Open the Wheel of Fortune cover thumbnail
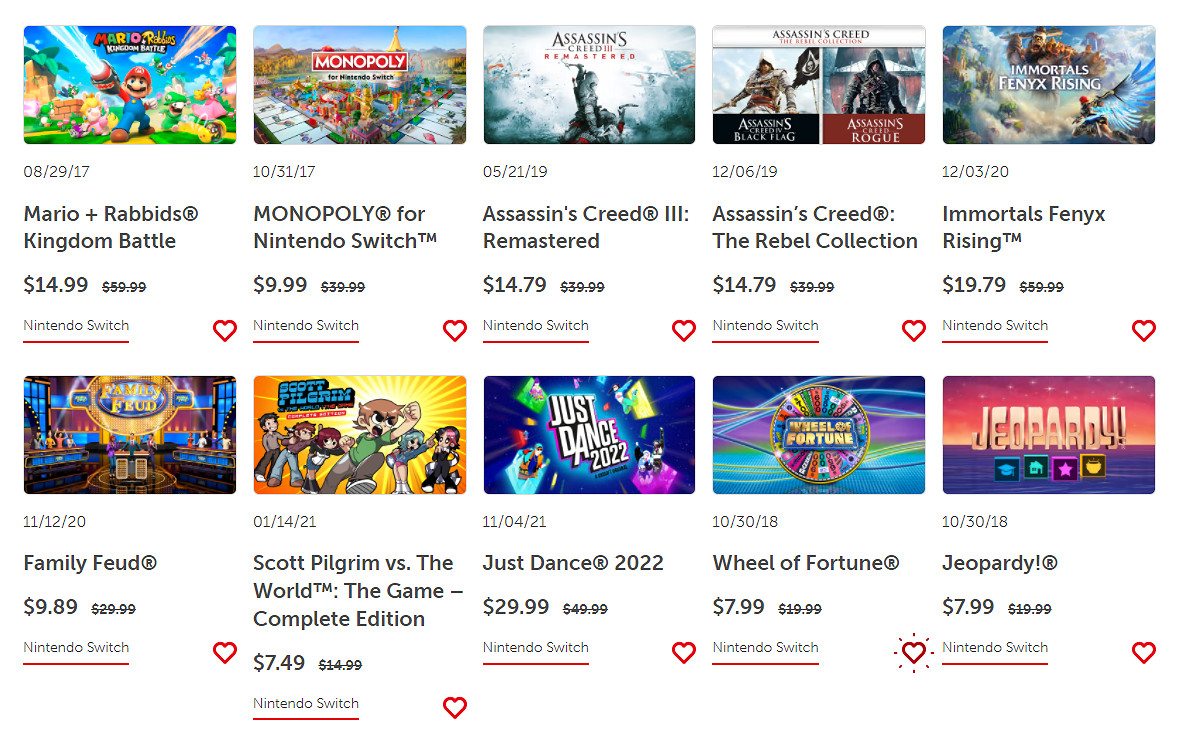 click(x=819, y=435)
